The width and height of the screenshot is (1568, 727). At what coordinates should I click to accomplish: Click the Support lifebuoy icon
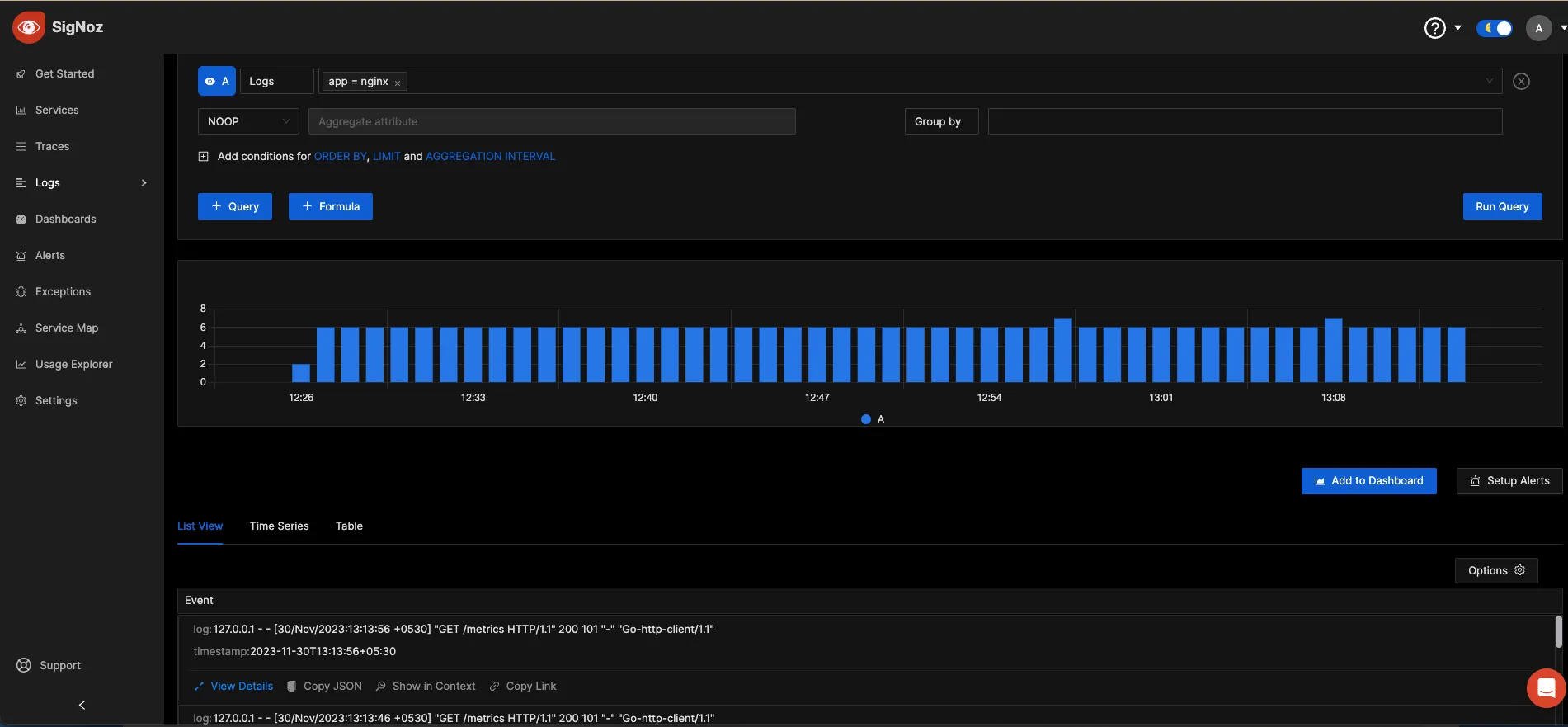click(24, 665)
